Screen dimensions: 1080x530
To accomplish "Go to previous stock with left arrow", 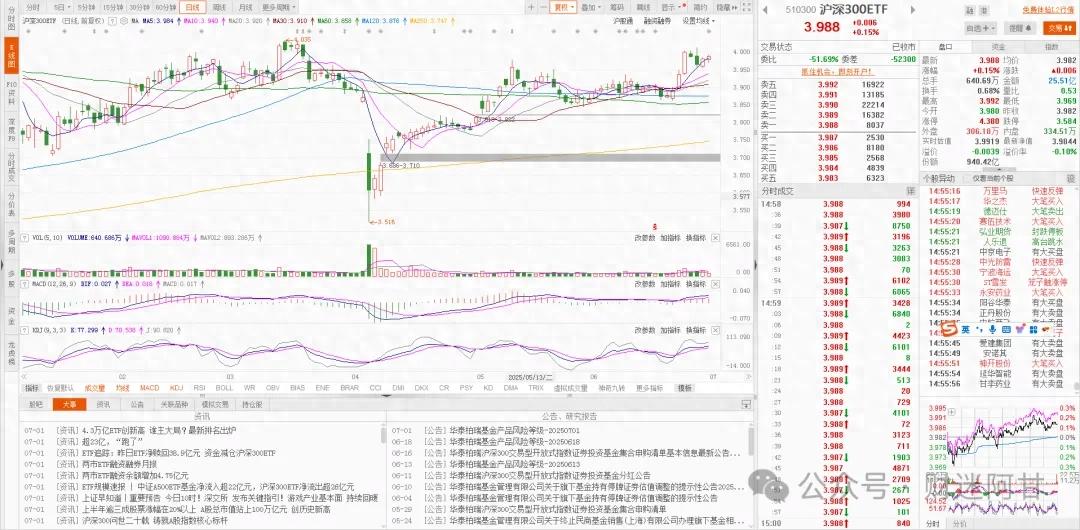I will point(764,10).
